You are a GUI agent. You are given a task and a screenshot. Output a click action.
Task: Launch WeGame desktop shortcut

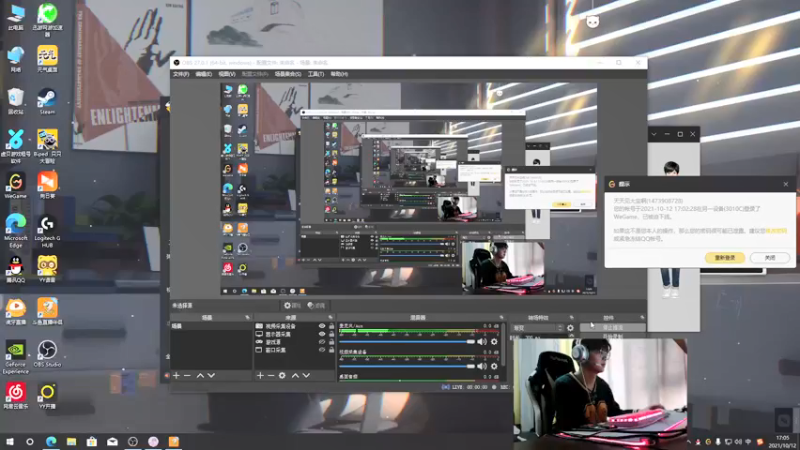(16, 186)
